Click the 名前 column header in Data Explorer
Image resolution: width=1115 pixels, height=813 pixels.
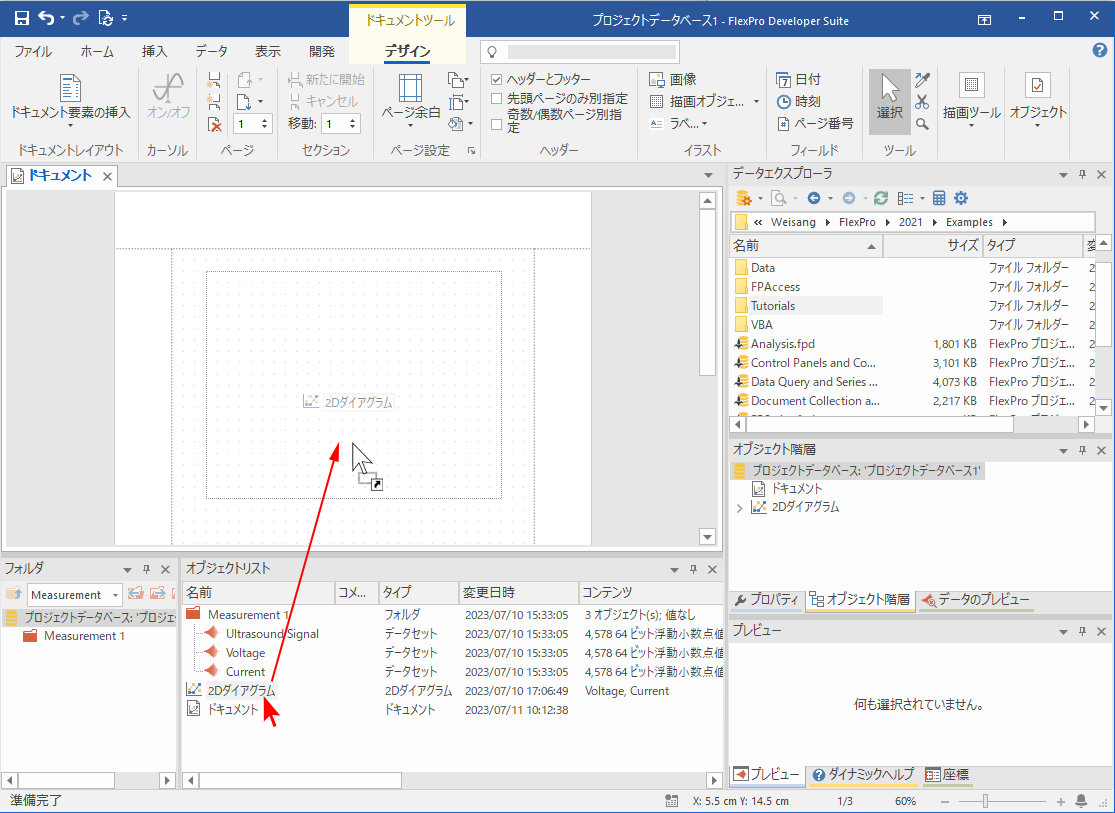[x=806, y=245]
